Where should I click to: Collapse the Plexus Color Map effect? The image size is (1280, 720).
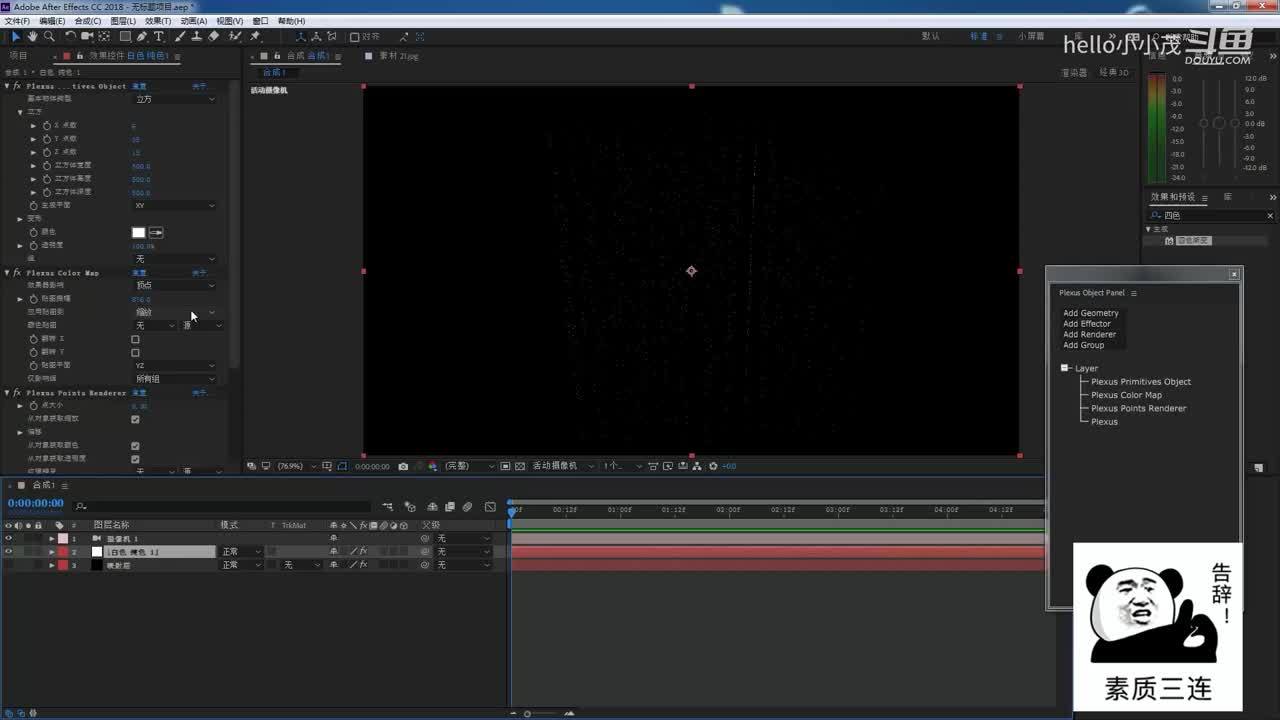tap(7, 273)
